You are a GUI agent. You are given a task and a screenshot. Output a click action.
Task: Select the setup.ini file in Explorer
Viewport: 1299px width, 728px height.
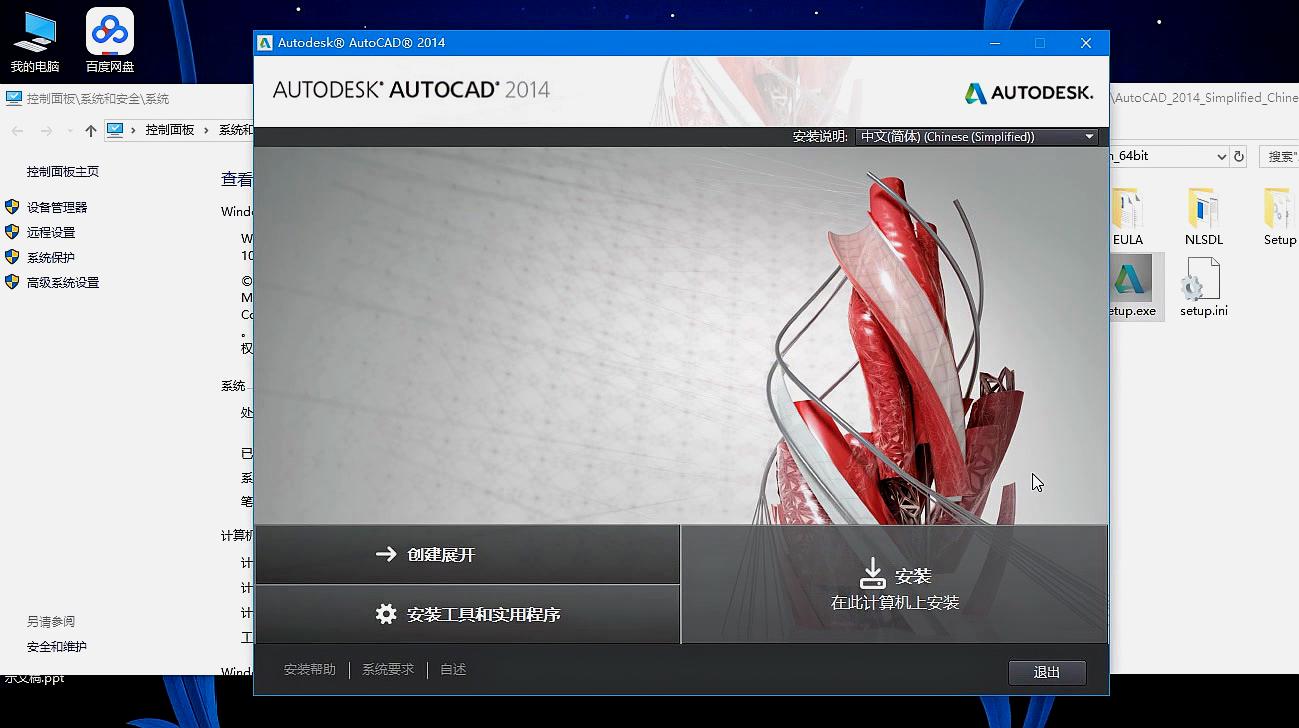1203,286
